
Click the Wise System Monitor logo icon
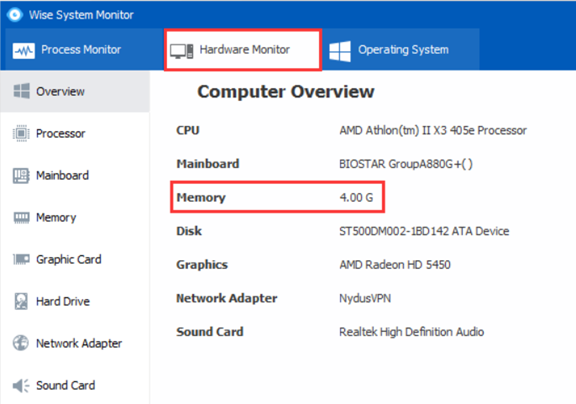(15, 15)
